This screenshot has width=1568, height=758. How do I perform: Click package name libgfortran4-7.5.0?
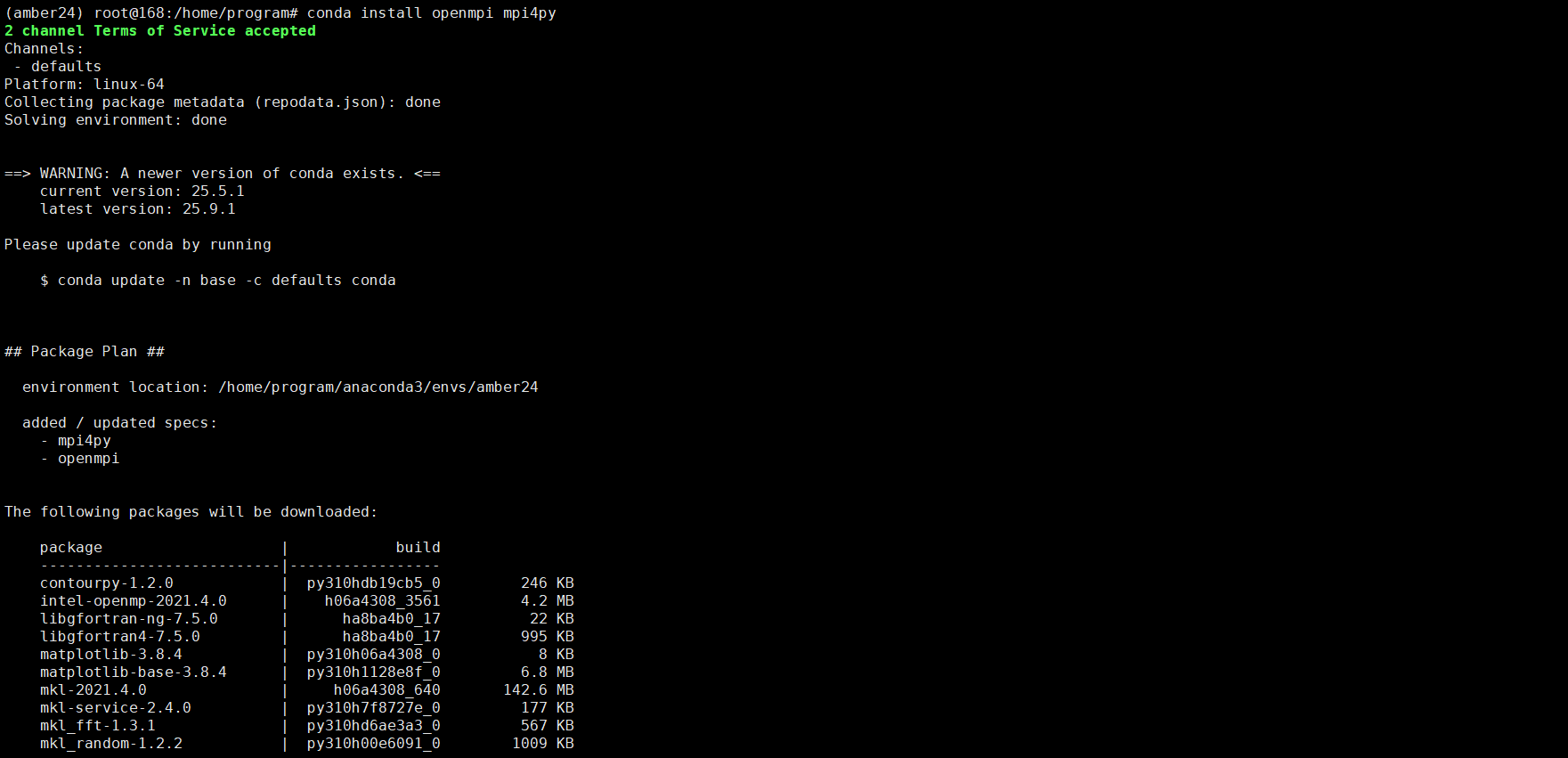(120, 637)
